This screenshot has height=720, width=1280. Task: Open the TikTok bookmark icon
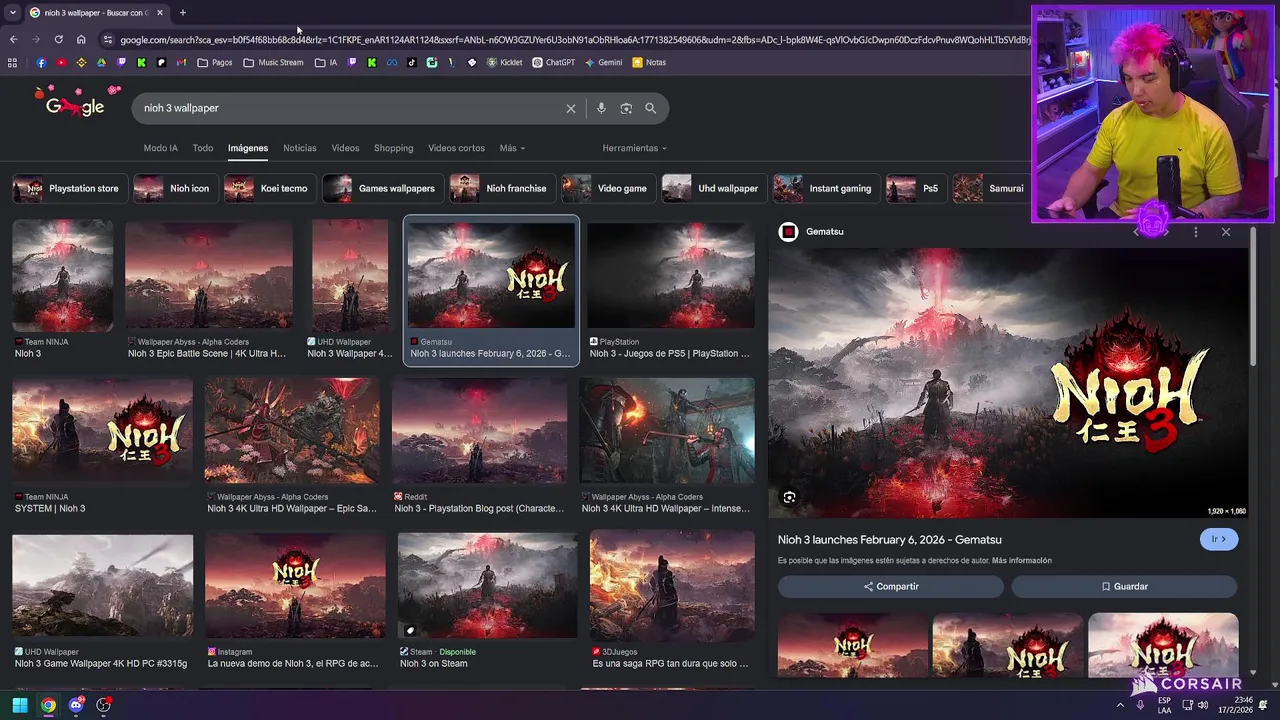[x=411, y=62]
